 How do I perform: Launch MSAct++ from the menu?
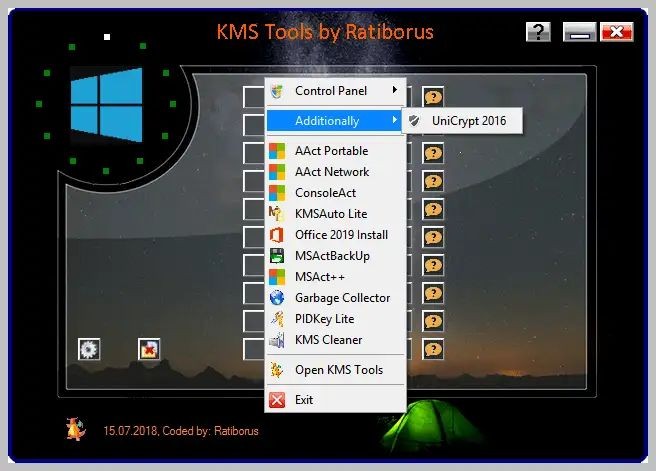(318, 277)
